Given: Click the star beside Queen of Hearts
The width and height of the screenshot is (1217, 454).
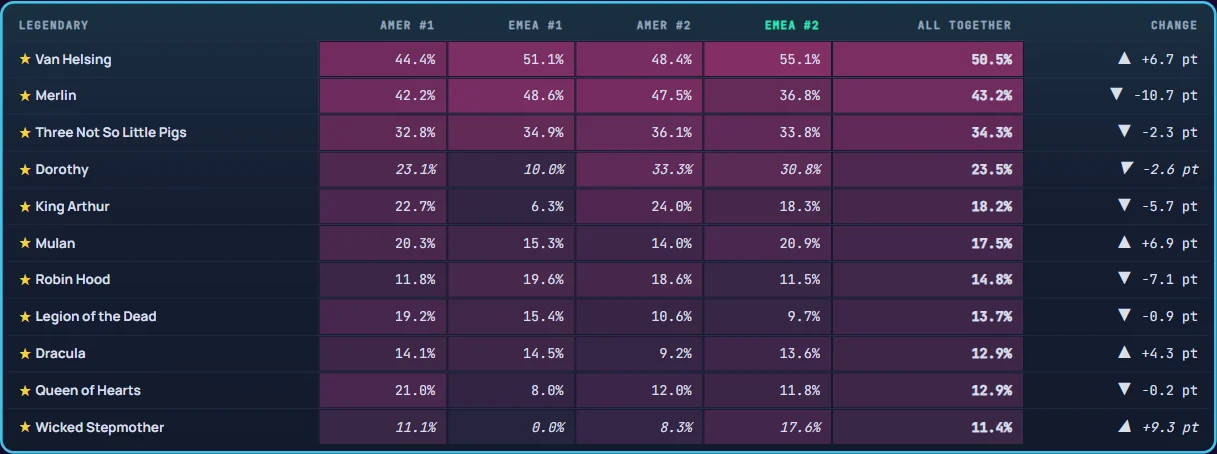Looking at the screenshot, I should point(26,391).
